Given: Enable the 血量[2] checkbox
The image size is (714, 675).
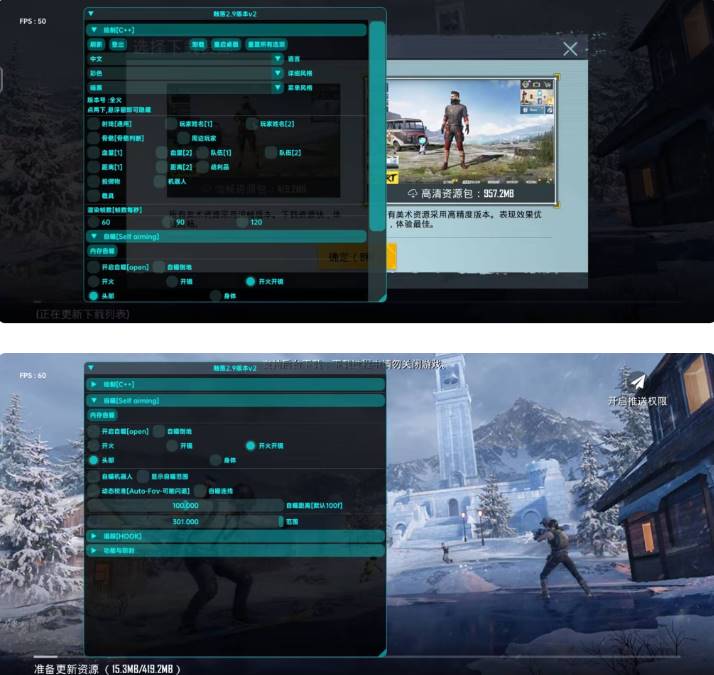Looking at the screenshot, I should [x=162, y=153].
